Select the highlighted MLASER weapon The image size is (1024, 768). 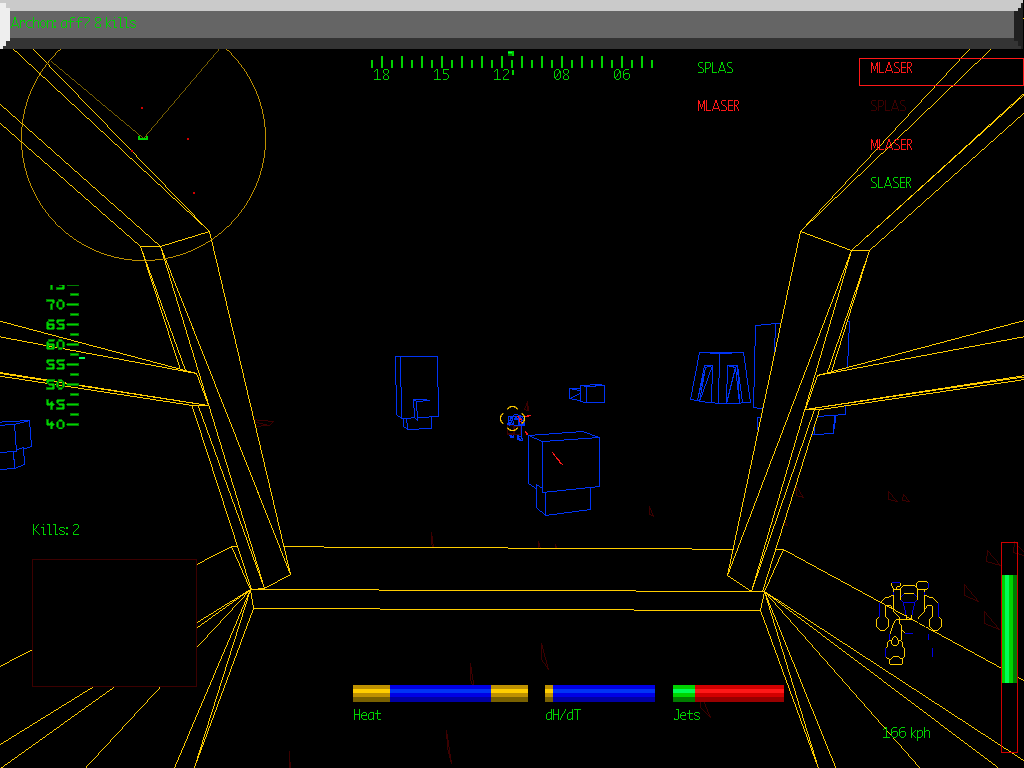[x=890, y=71]
